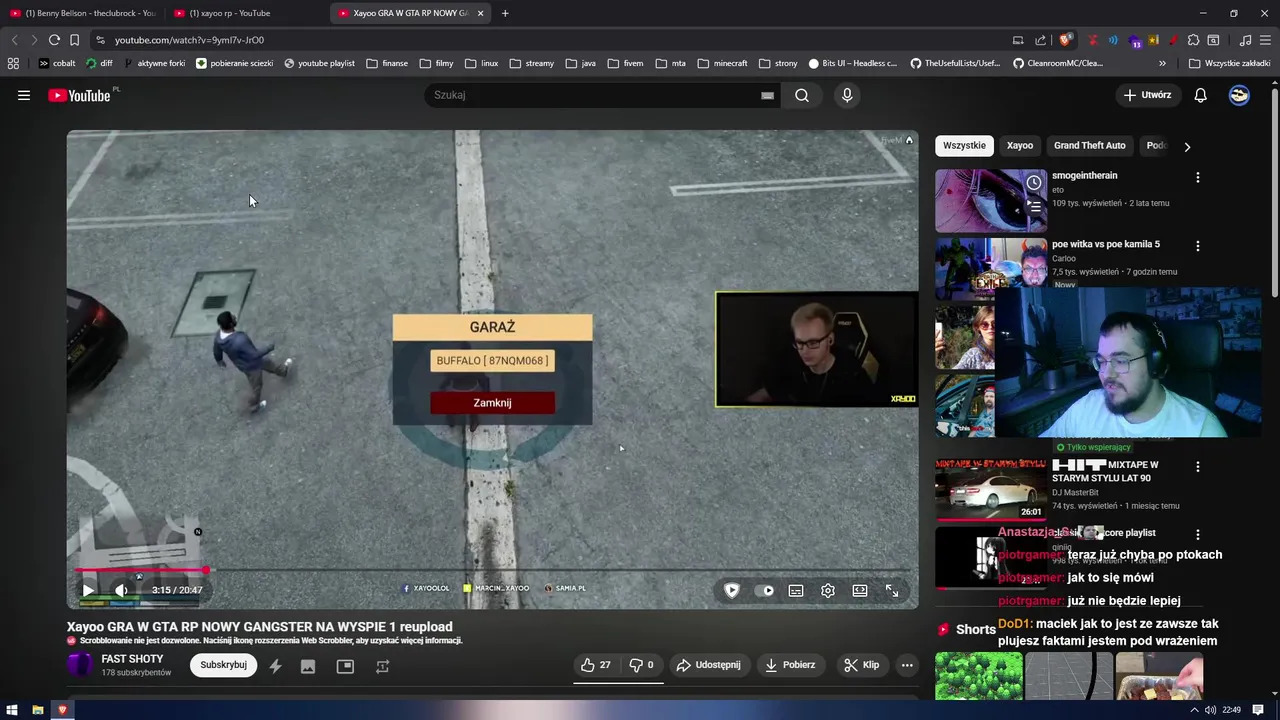Image resolution: width=1280 pixels, height=720 pixels.
Task: Show more filter chips with right arrow
Action: pyautogui.click(x=1187, y=147)
